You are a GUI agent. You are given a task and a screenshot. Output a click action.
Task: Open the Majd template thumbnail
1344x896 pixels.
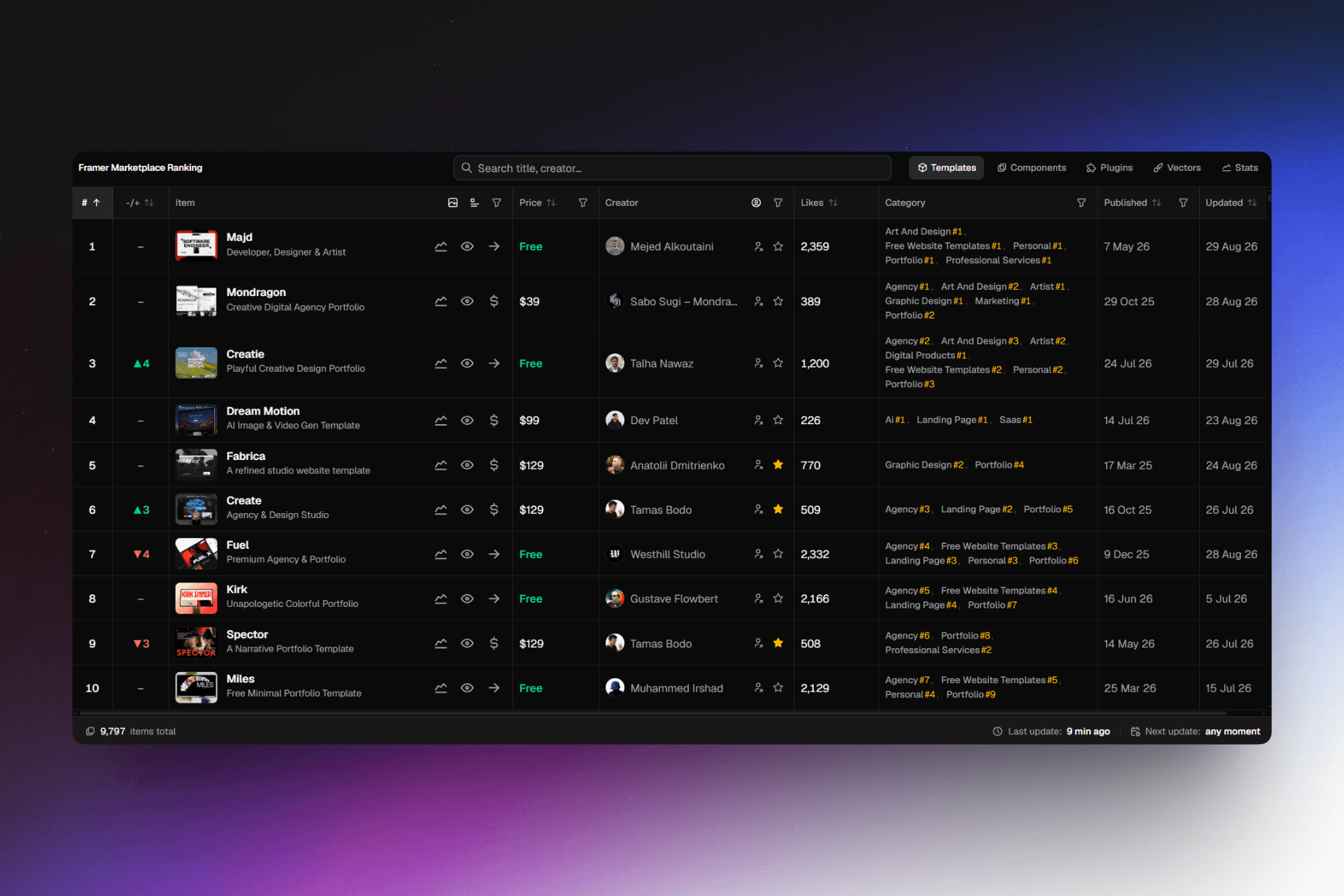pos(196,246)
